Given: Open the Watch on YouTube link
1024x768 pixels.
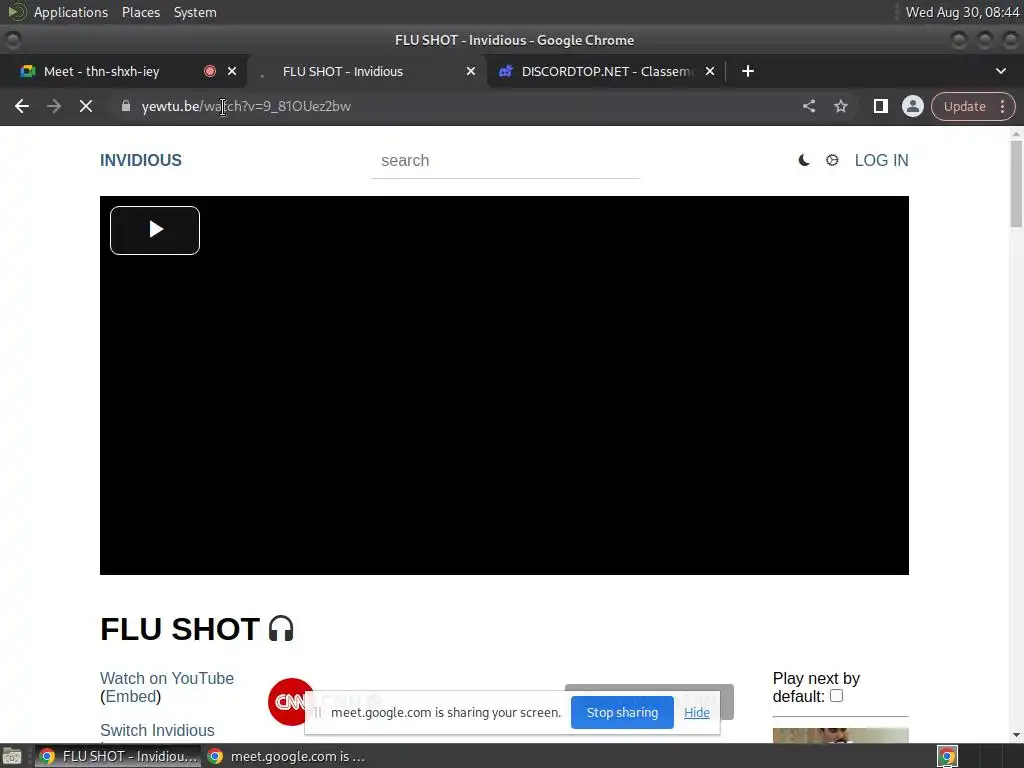Looking at the screenshot, I should tap(167, 678).
